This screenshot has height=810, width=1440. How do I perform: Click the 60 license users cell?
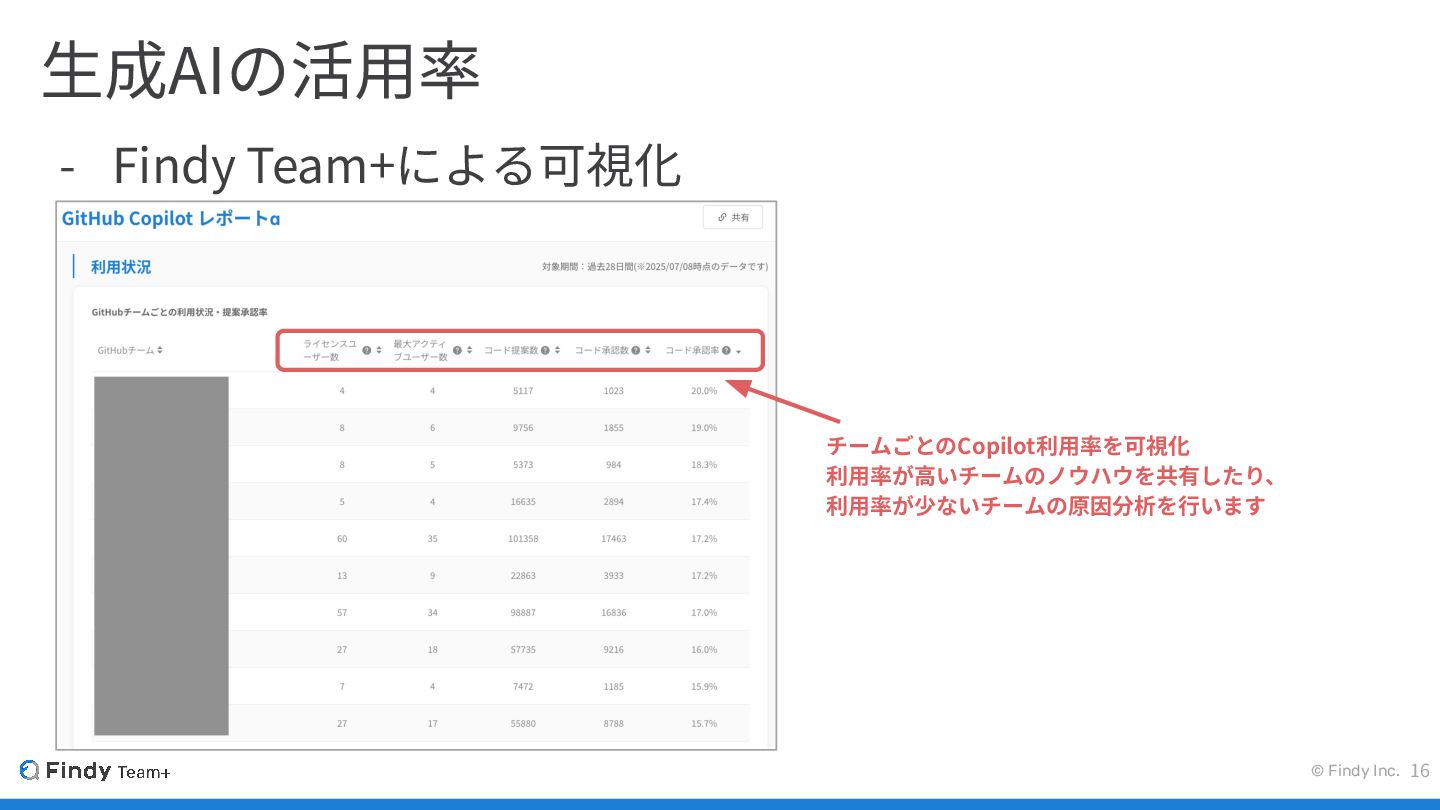[x=342, y=539]
